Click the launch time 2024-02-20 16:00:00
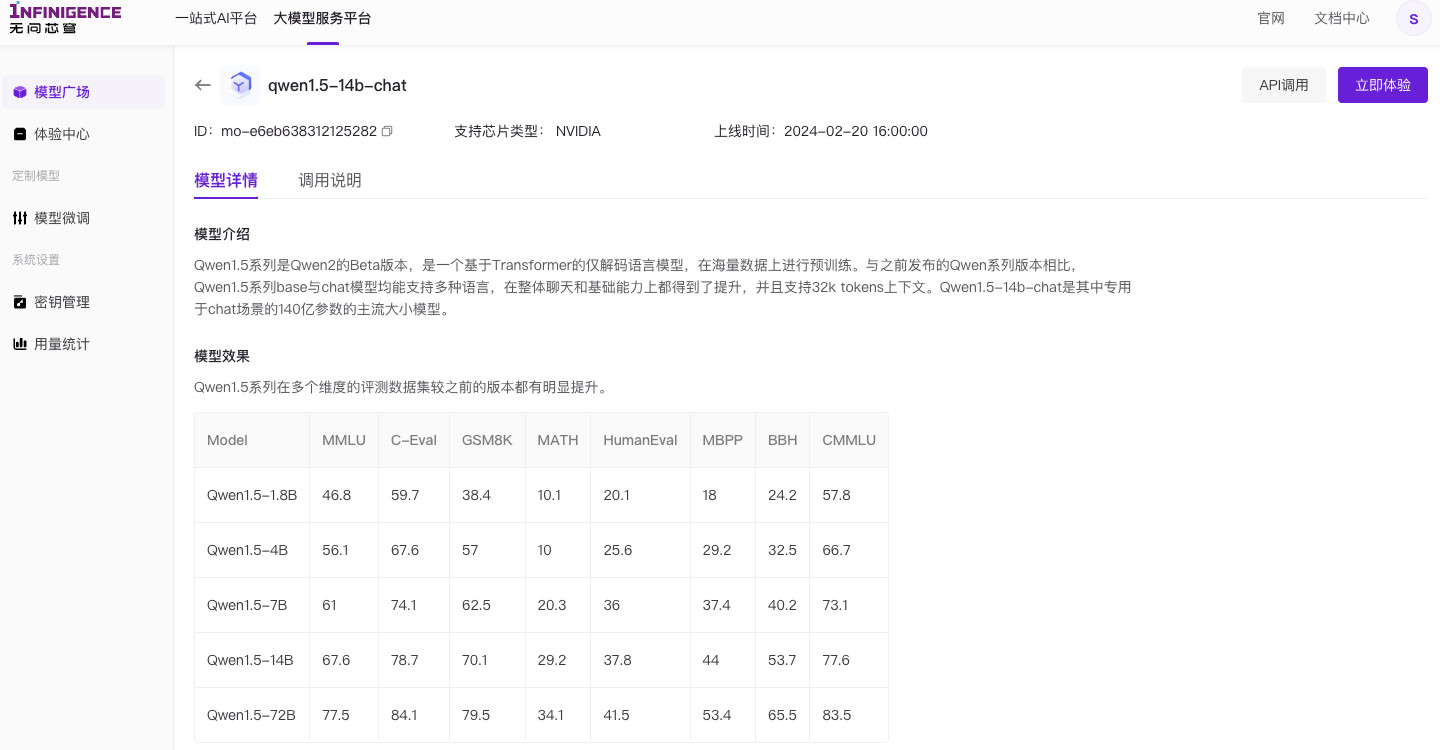1440x750 pixels. tap(856, 131)
